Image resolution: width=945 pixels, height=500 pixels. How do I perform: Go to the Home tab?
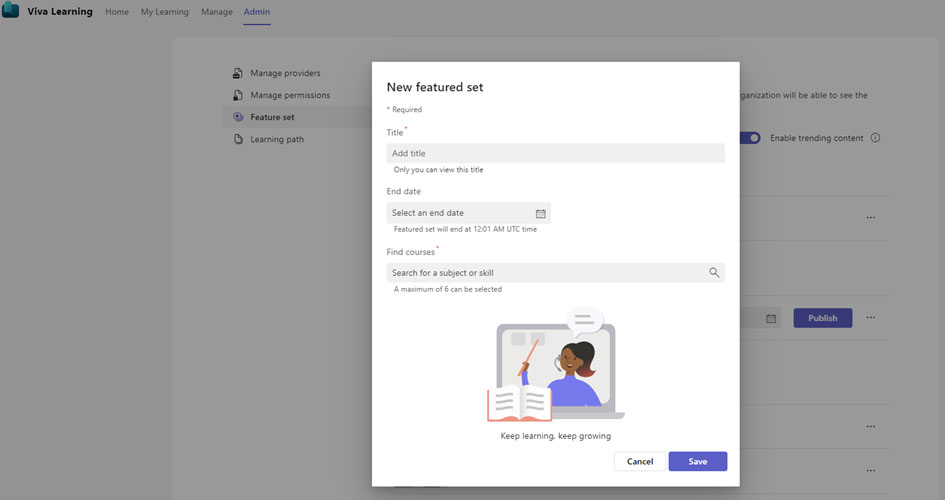[117, 12]
